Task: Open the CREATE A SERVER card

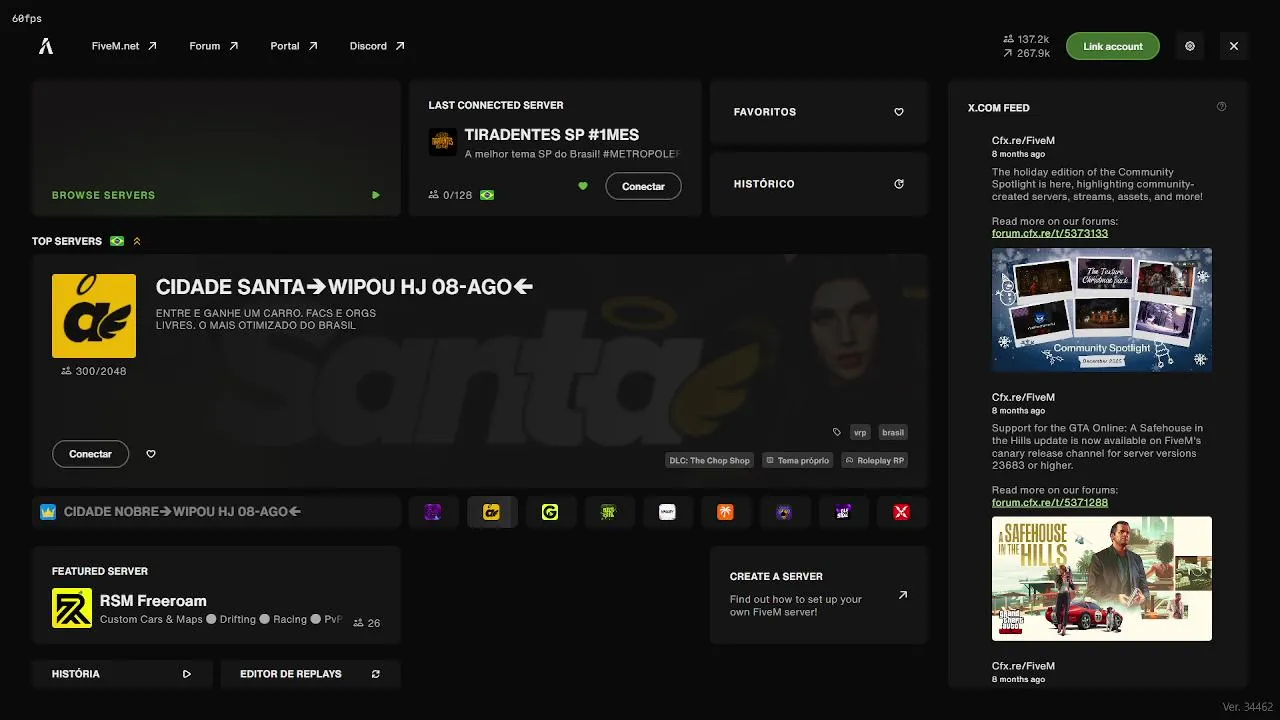Action: click(x=819, y=595)
